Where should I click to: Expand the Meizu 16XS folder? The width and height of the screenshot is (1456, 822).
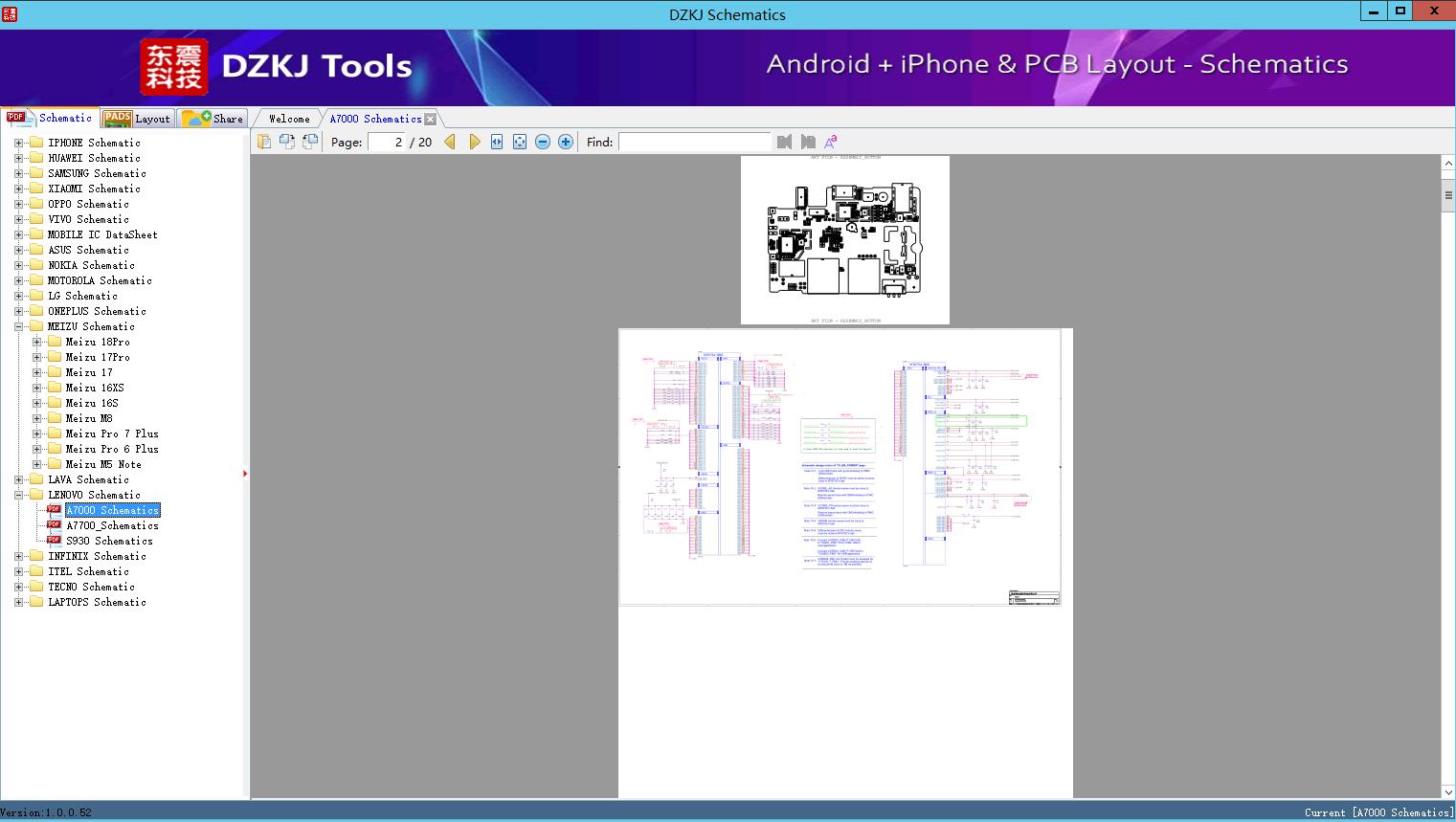pos(36,388)
